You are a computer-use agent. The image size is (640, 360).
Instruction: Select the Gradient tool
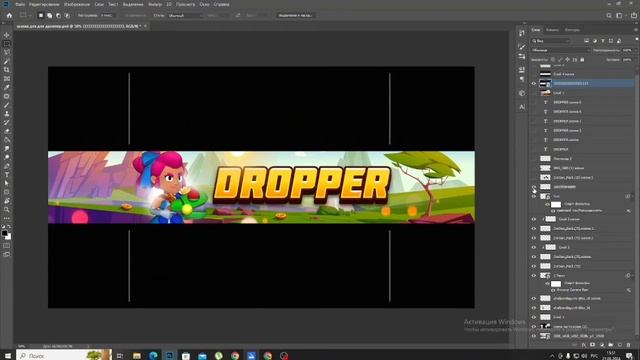[x=7, y=140]
